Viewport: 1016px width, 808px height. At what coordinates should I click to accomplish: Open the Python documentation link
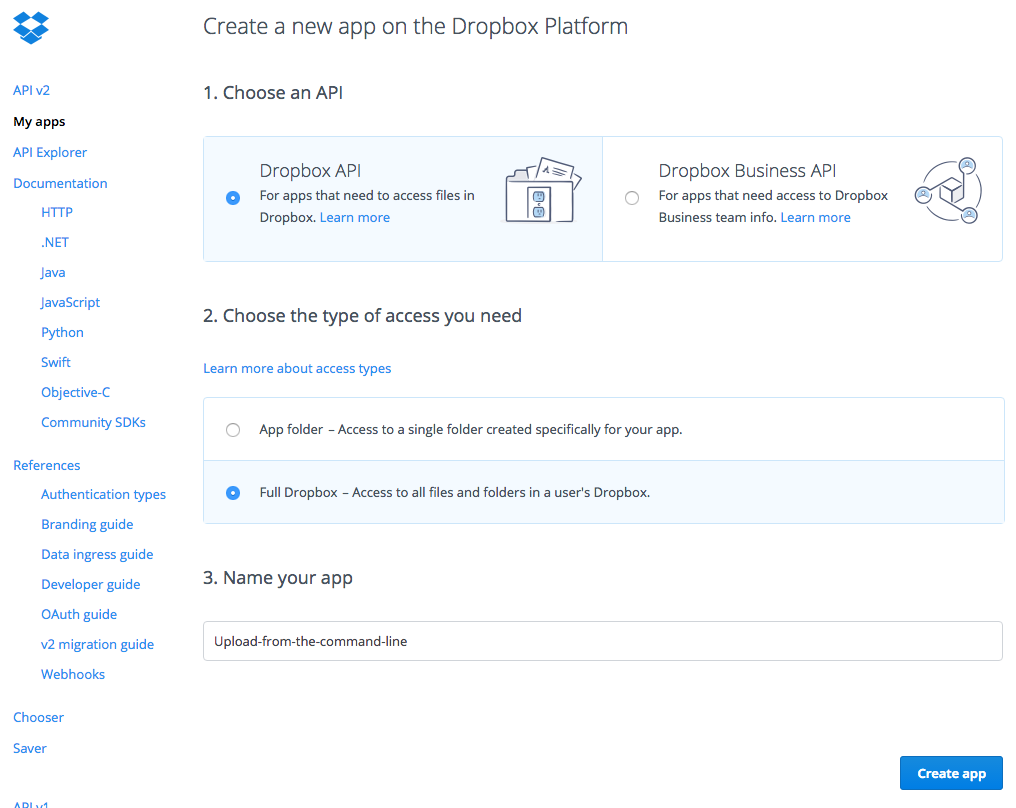click(x=62, y=333)
